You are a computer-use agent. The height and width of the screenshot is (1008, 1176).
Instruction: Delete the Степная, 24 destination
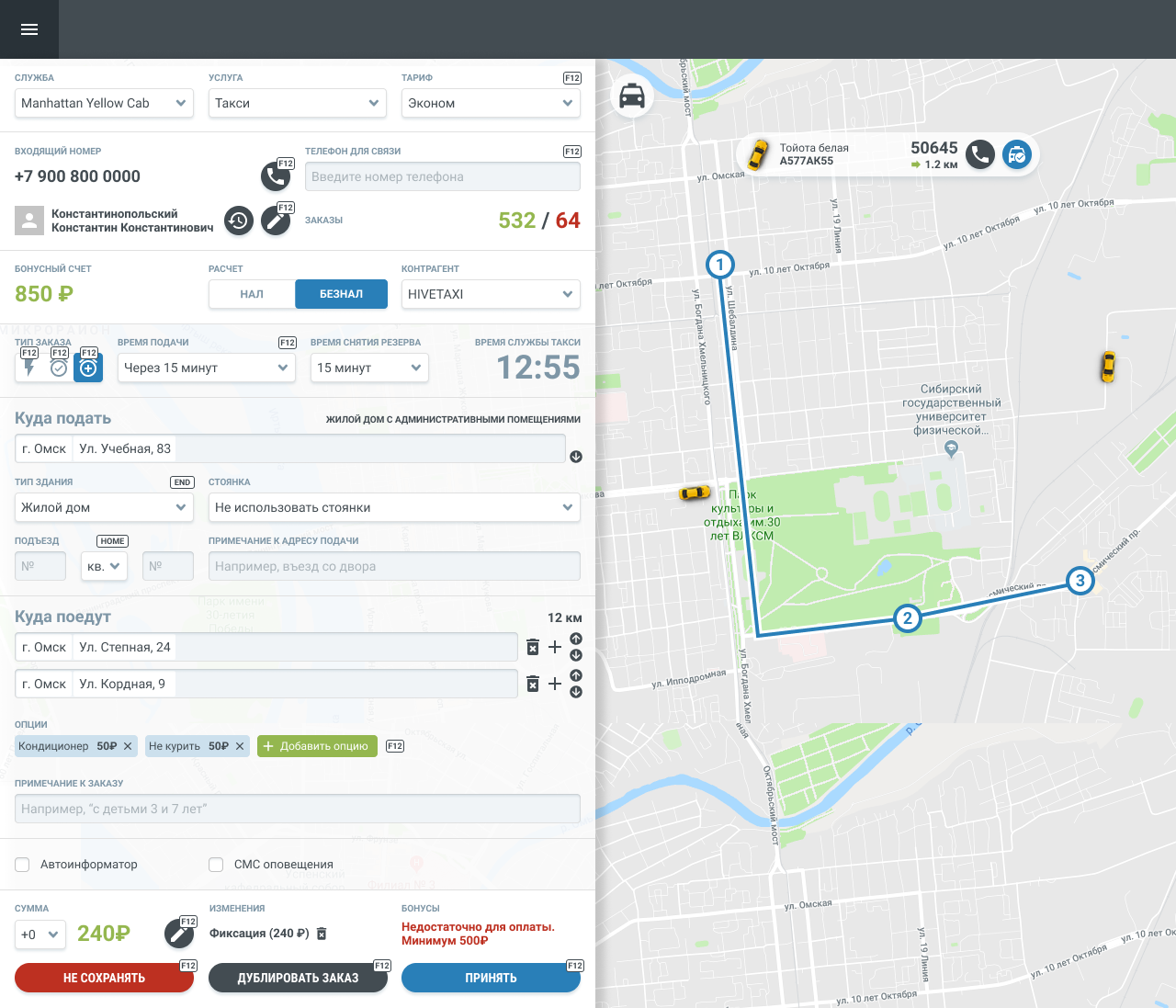(533, 647)
